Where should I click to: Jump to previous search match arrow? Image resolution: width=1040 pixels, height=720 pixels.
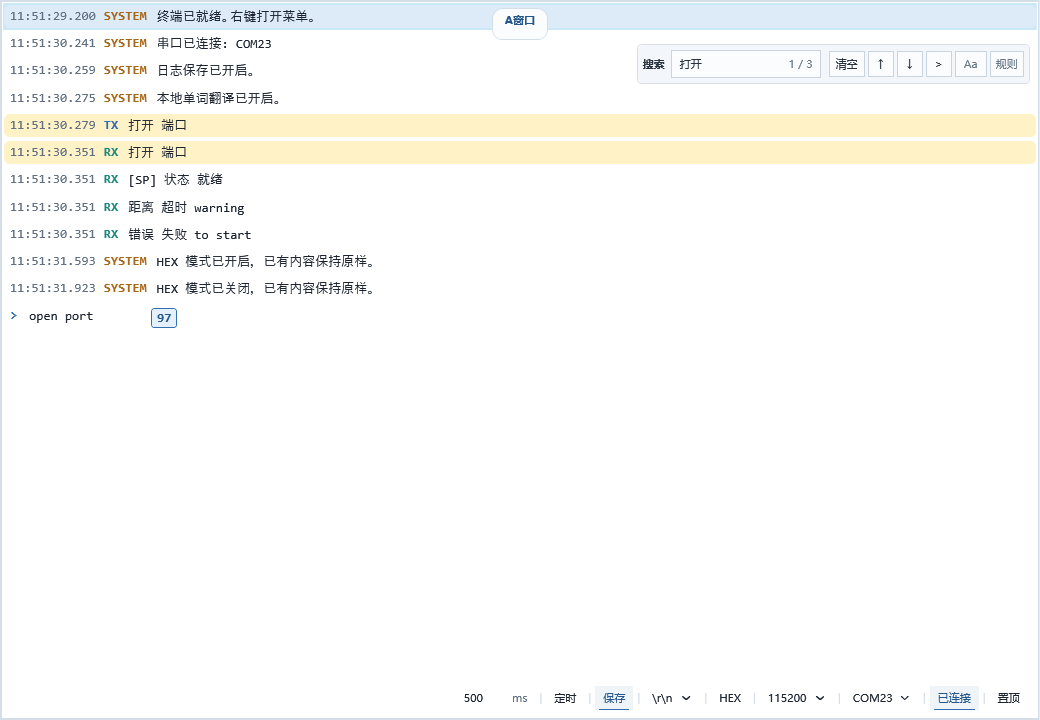(x=880, y=64)
